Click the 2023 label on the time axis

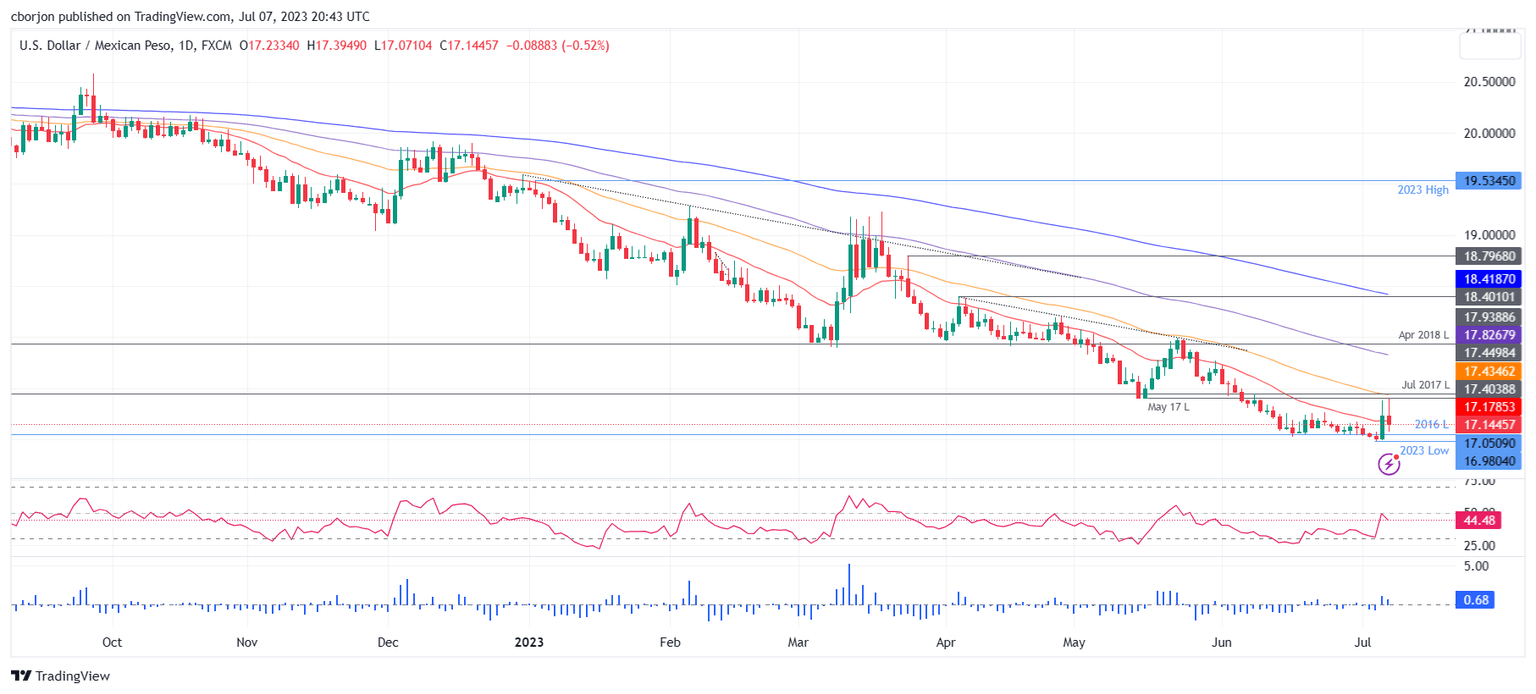529,643
